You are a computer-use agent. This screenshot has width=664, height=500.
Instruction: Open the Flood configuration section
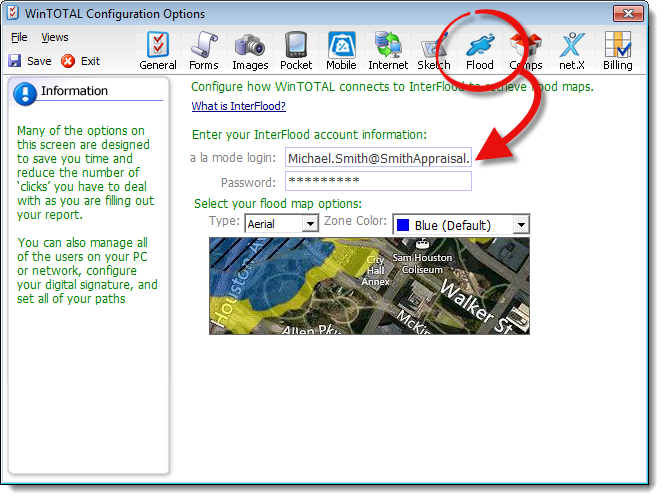tap(480, 50)
